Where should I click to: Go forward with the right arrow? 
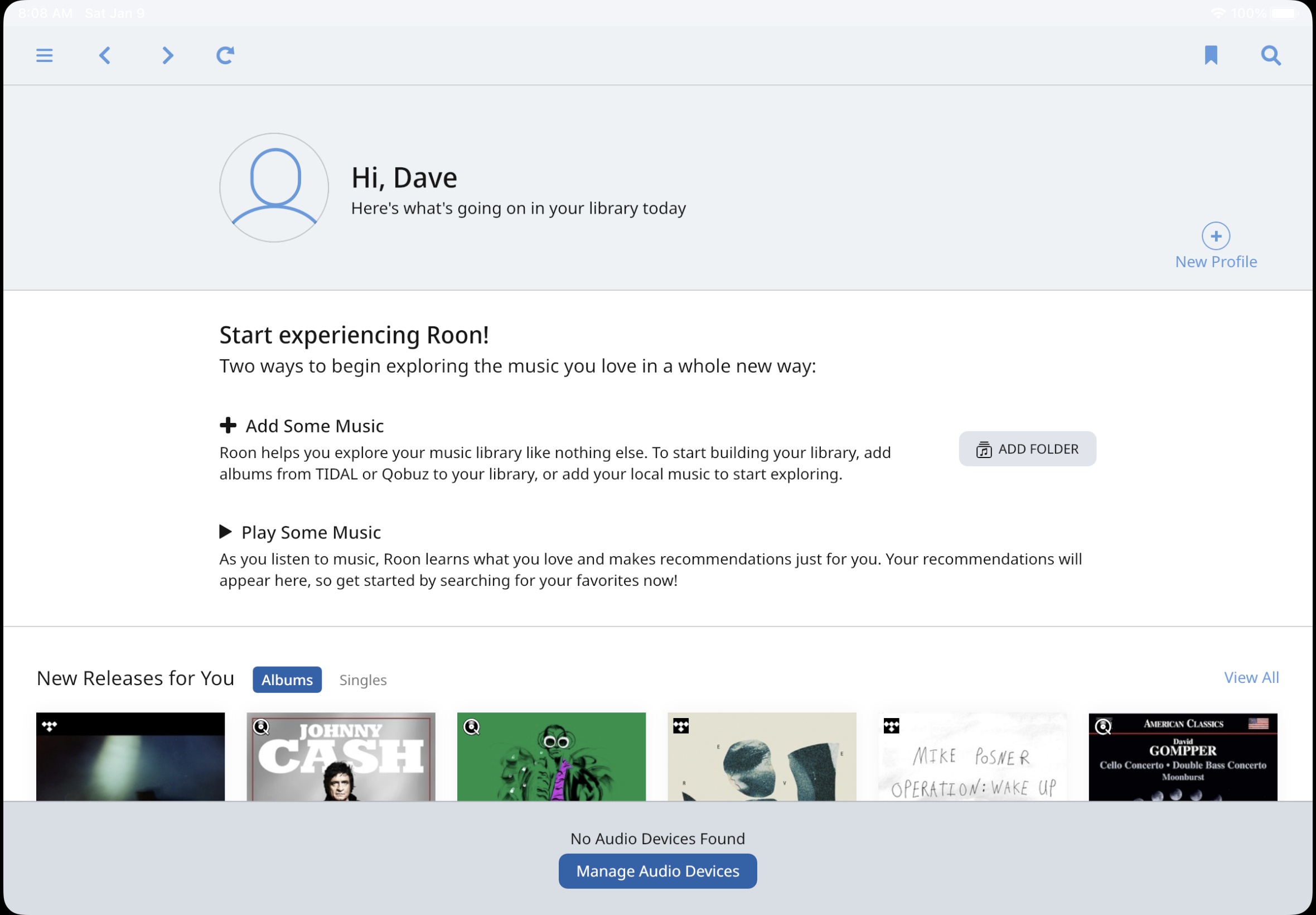click(167, 56)
